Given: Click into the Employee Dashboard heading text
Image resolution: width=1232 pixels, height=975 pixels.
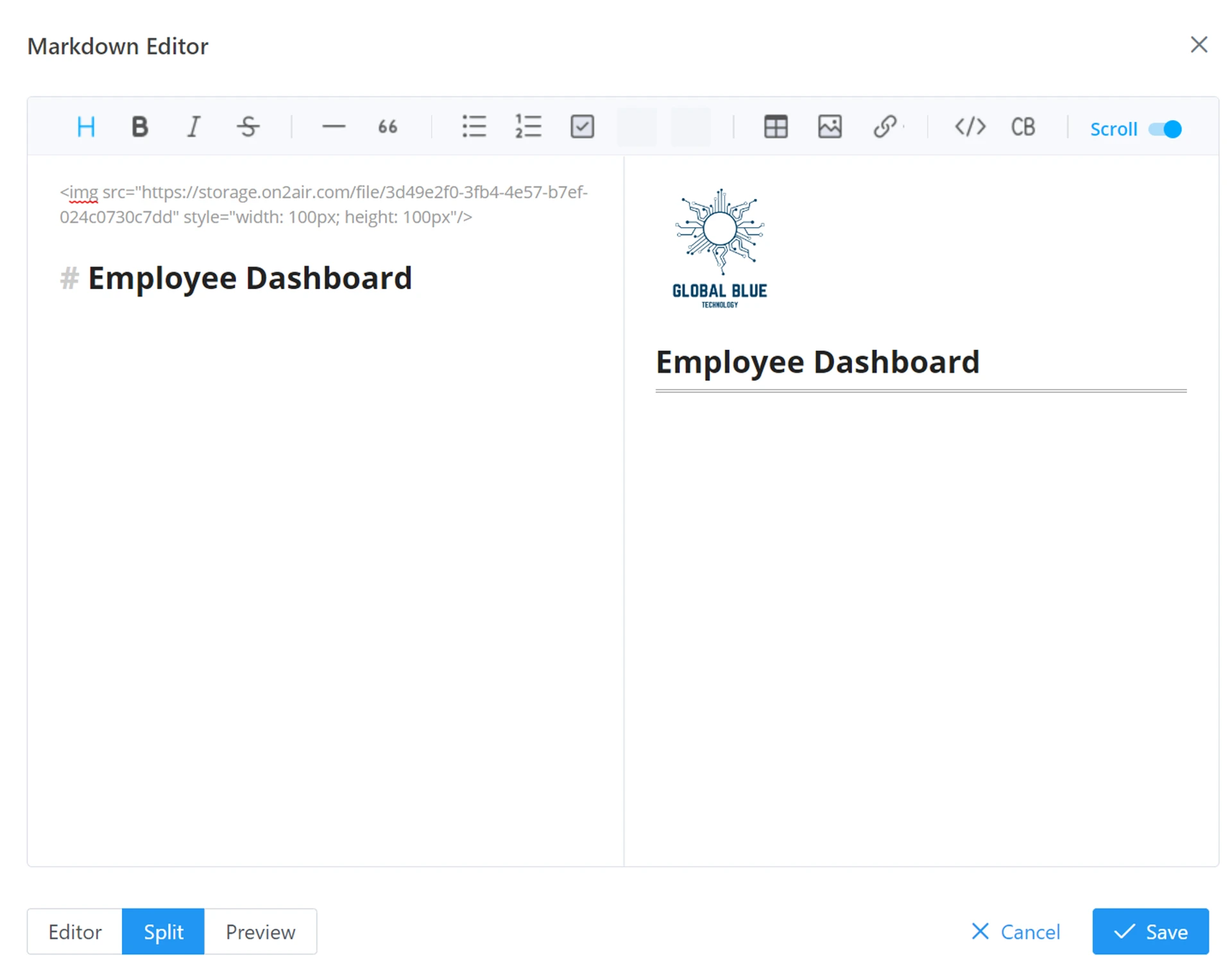Looking at the screenshot, I should coord(250,279).
